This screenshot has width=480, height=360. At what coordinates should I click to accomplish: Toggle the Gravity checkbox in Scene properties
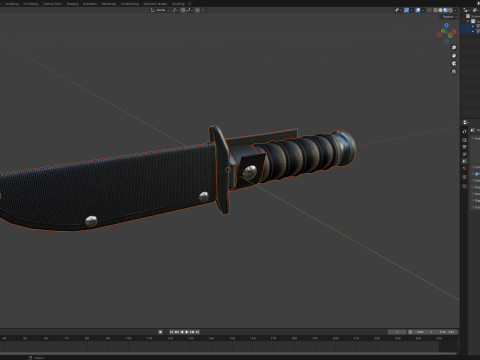[477, 174]
